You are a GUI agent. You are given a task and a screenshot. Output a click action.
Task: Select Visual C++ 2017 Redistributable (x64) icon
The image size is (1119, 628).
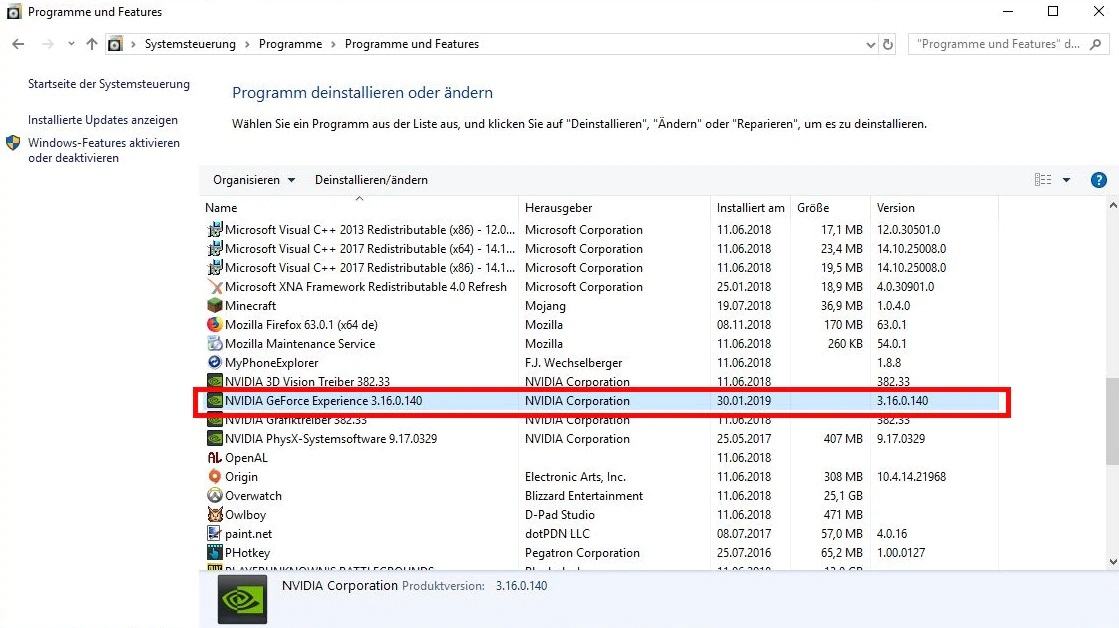coord(214,248)
